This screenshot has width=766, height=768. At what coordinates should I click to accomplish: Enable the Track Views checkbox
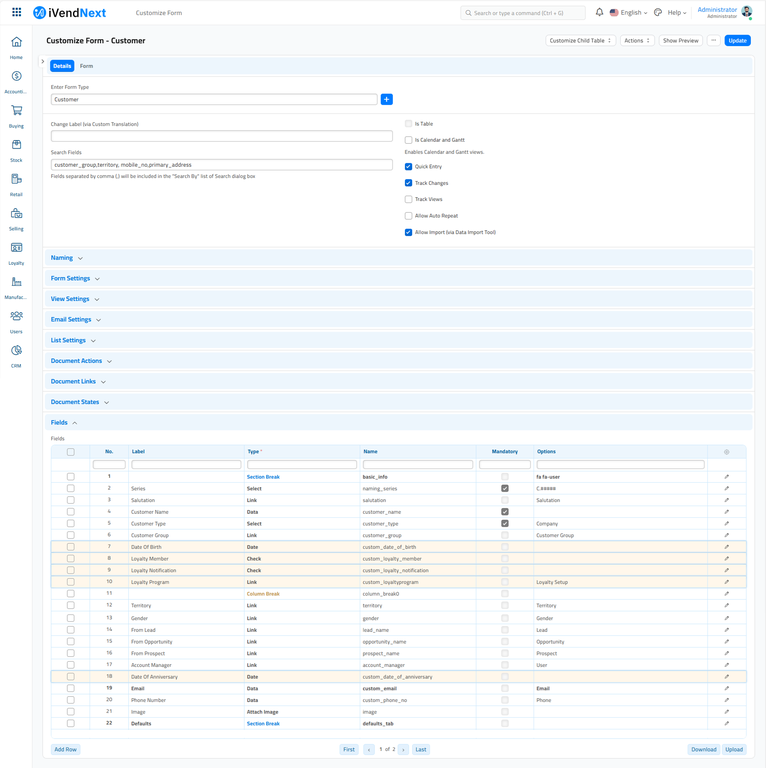(x=408, y=199)
